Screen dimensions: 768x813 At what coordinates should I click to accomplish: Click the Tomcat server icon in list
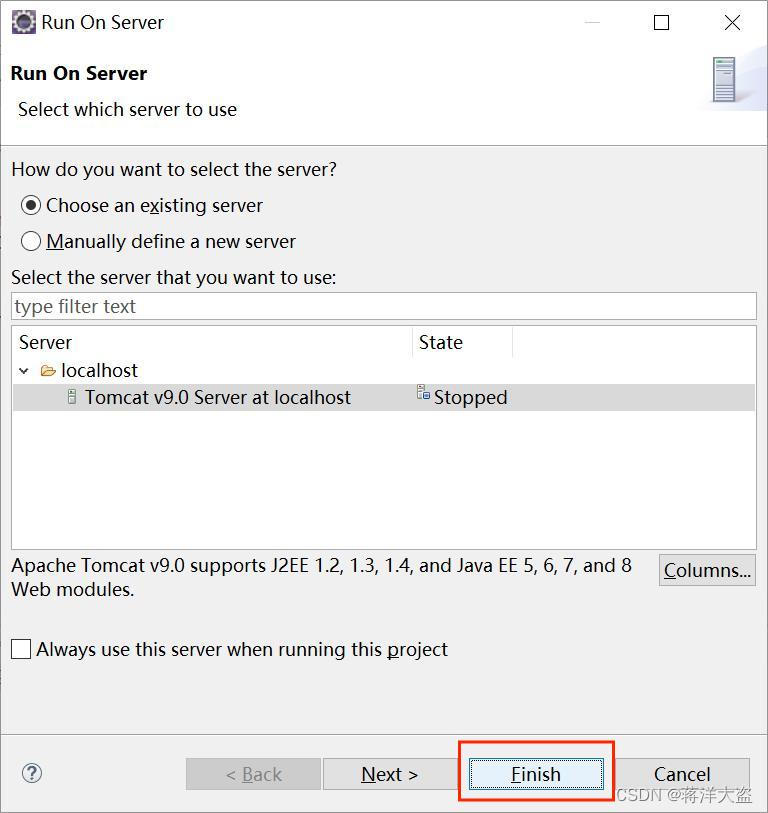tap(71, 397)
